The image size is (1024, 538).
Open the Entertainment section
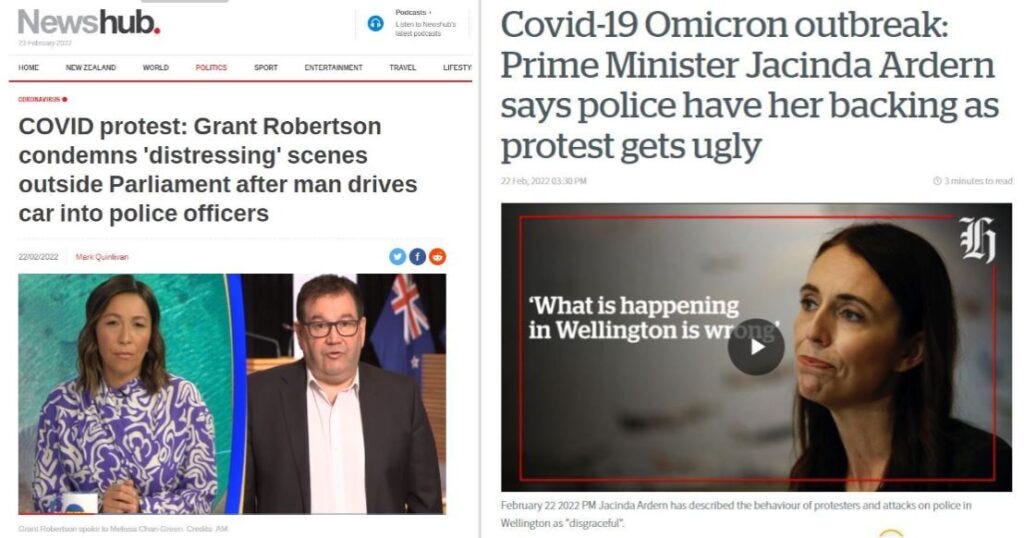click(333, 67)
